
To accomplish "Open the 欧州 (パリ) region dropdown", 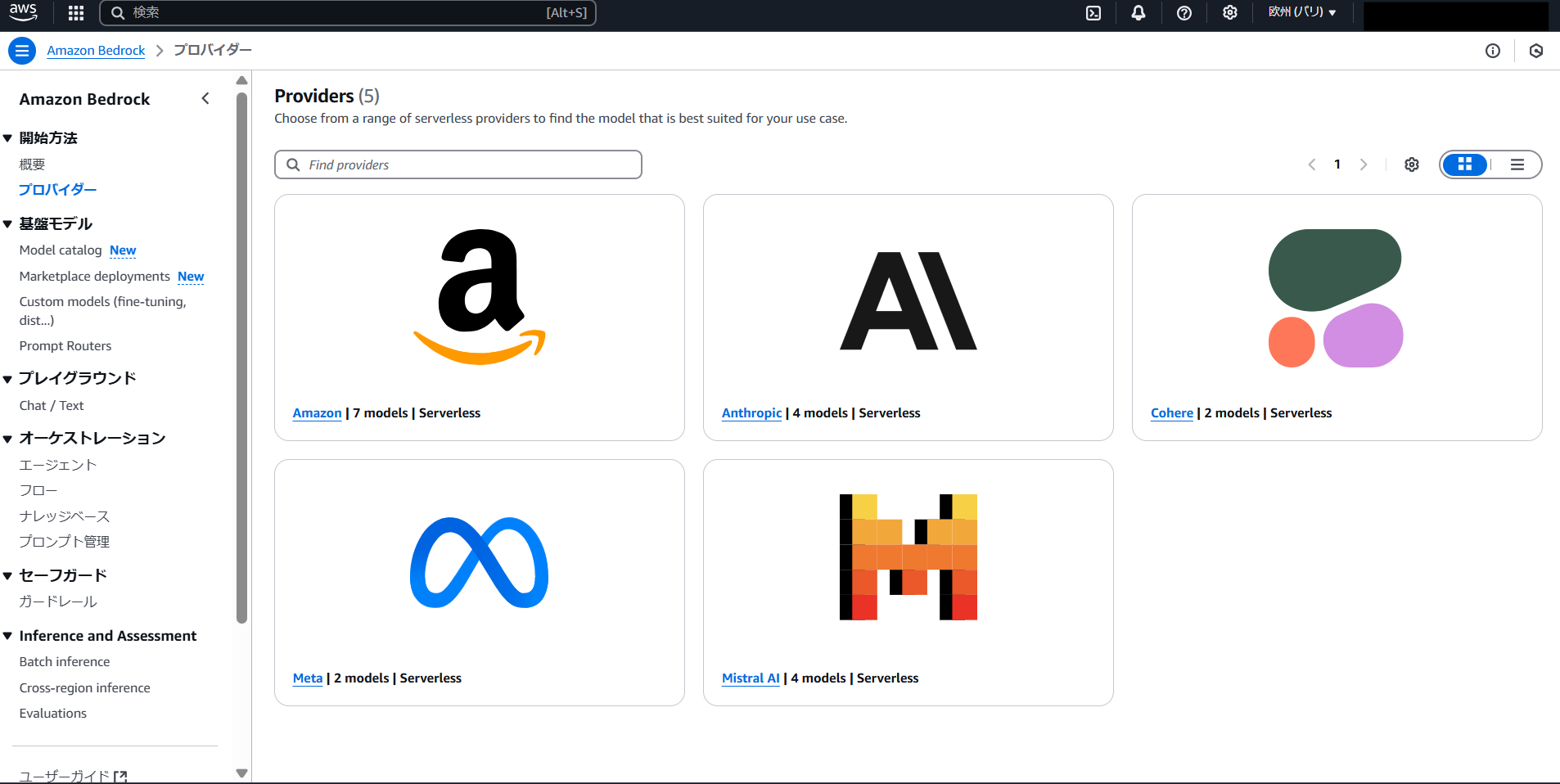I will (x=1302, y=12).
